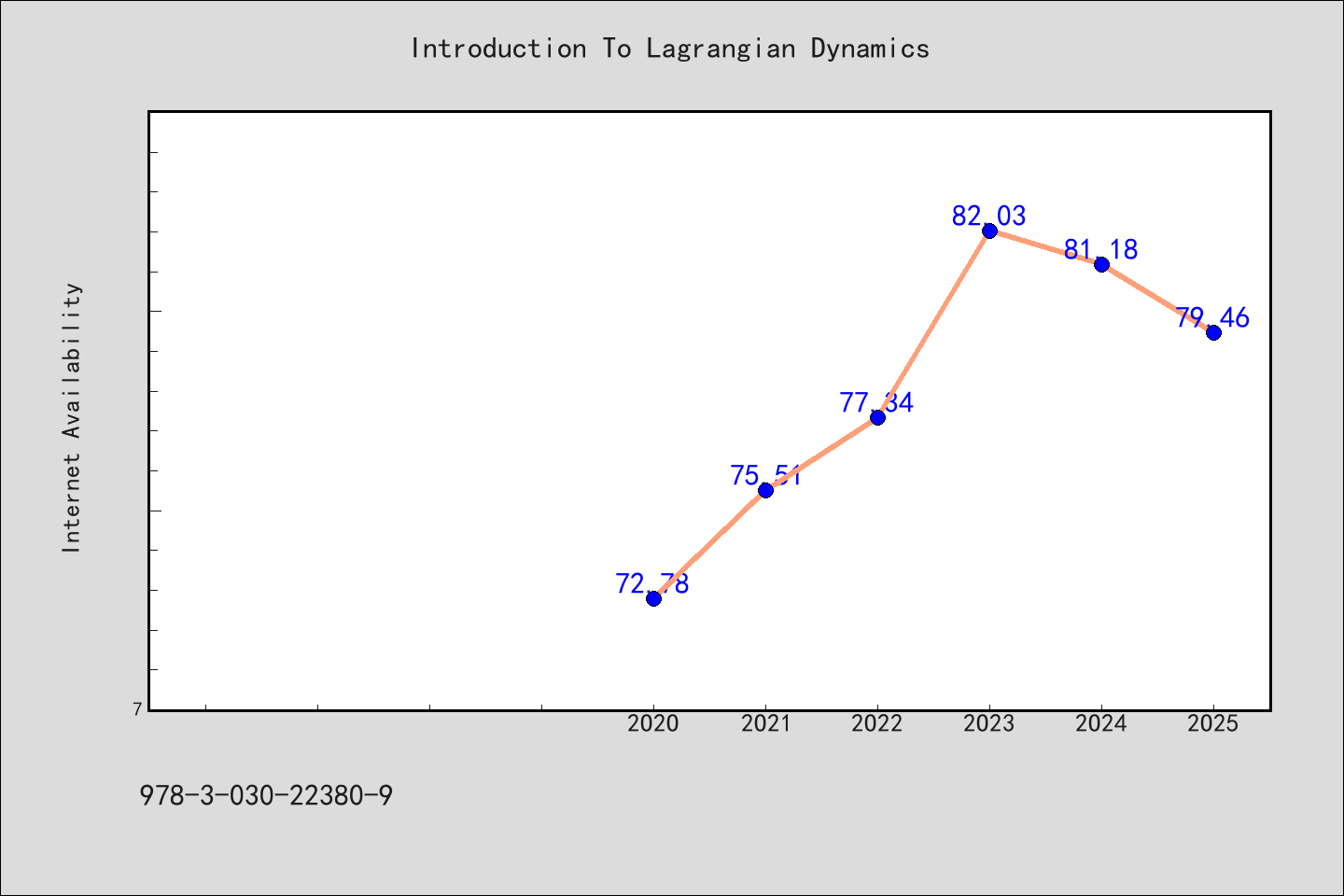Select the 2024 data point marker
Screen dimensions: 1344x896
point(1101,264)
